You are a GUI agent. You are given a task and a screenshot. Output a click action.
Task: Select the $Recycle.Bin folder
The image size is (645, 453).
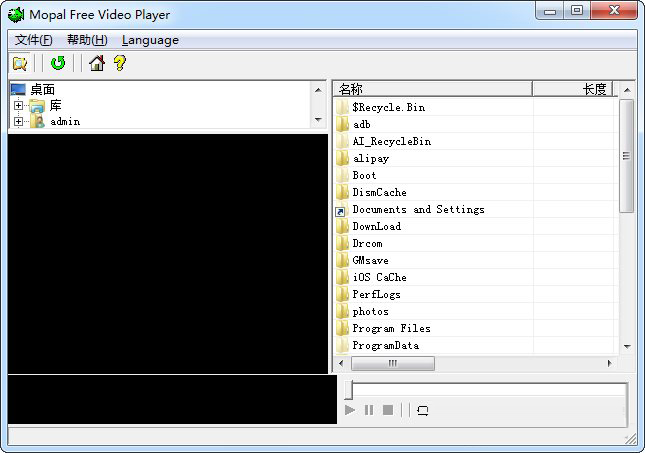(389, 107)
